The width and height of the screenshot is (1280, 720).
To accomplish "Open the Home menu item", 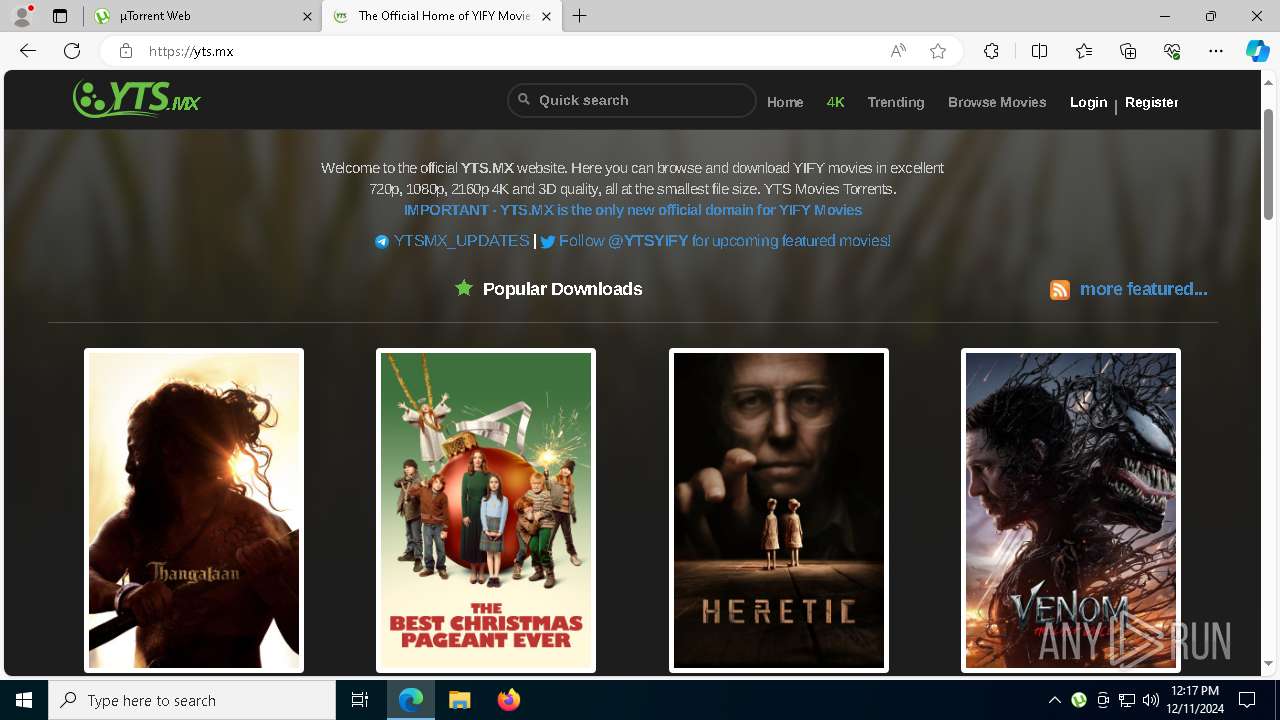I will tap(785, 102).
